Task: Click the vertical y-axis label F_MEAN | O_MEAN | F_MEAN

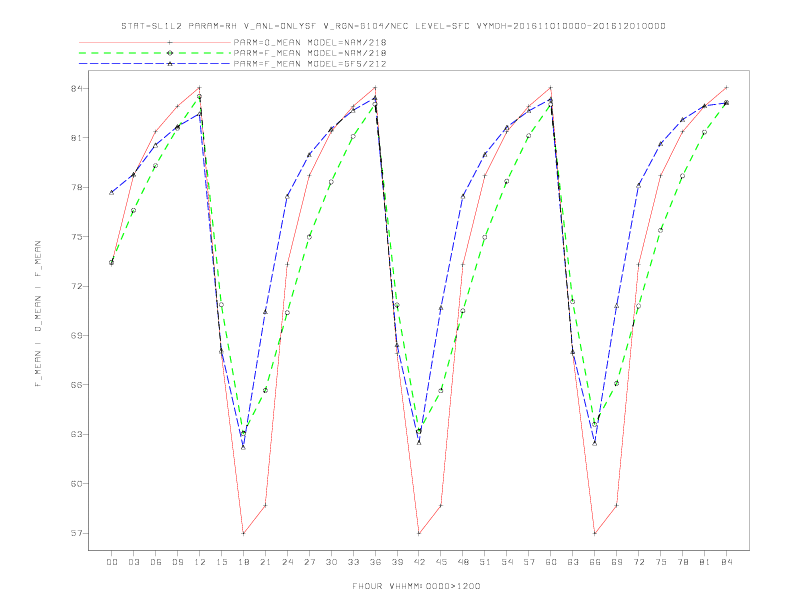Action: 38,314
